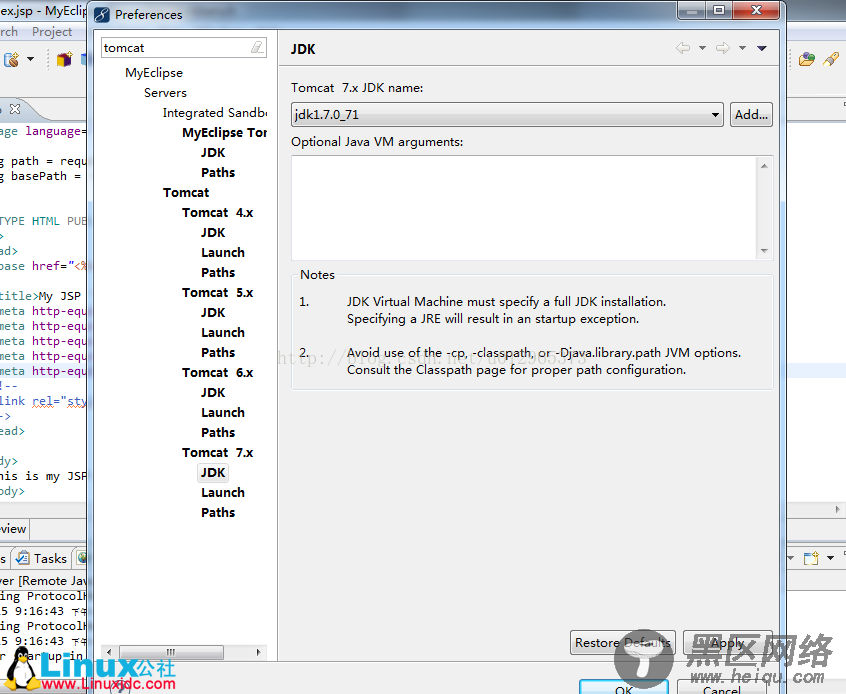This screenshot has height=694, width=846.
Task: Select Paths under Tomcat 5.x
Action: 218,352
